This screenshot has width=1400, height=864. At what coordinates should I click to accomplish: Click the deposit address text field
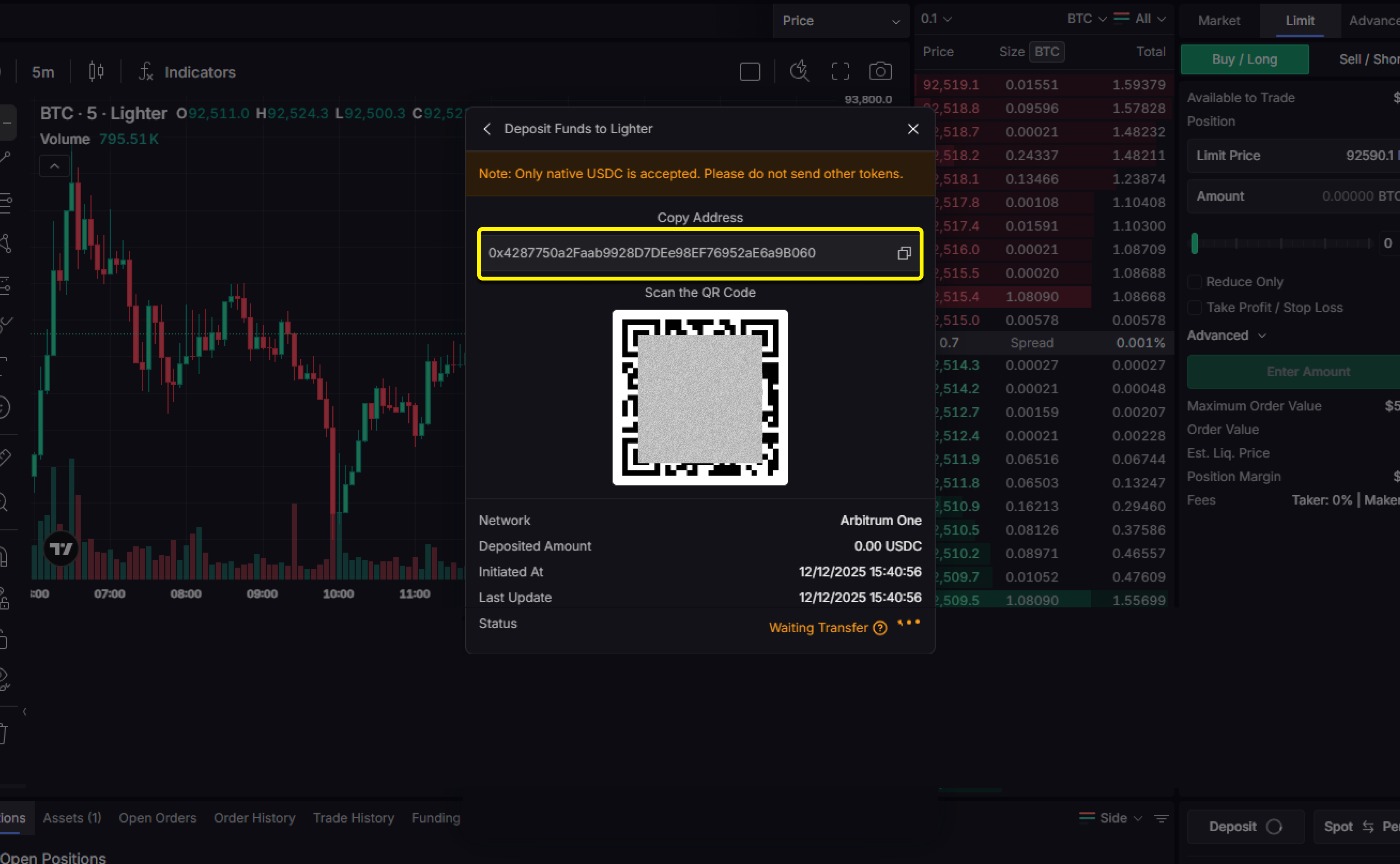[x=700, y=253]
